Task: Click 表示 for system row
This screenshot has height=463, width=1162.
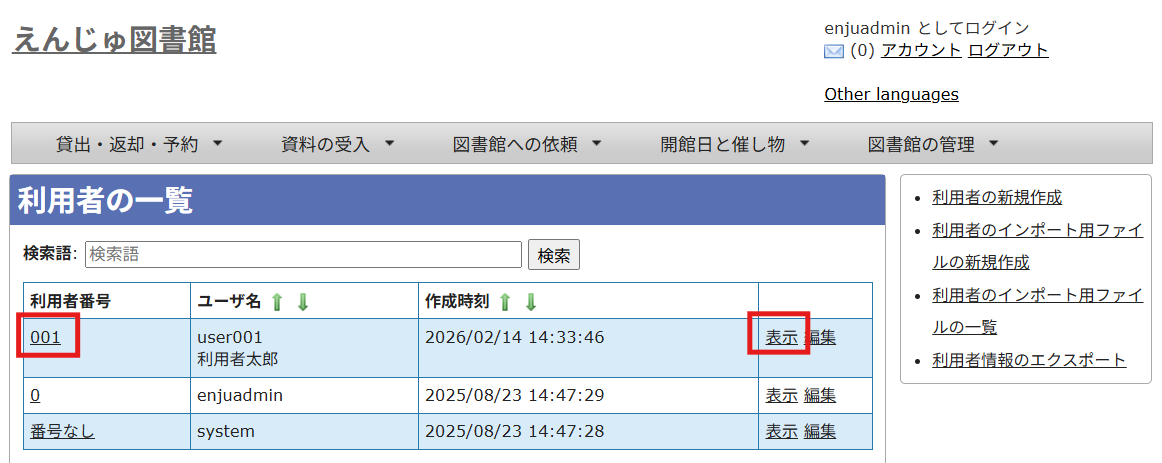Action: [781, 431]
